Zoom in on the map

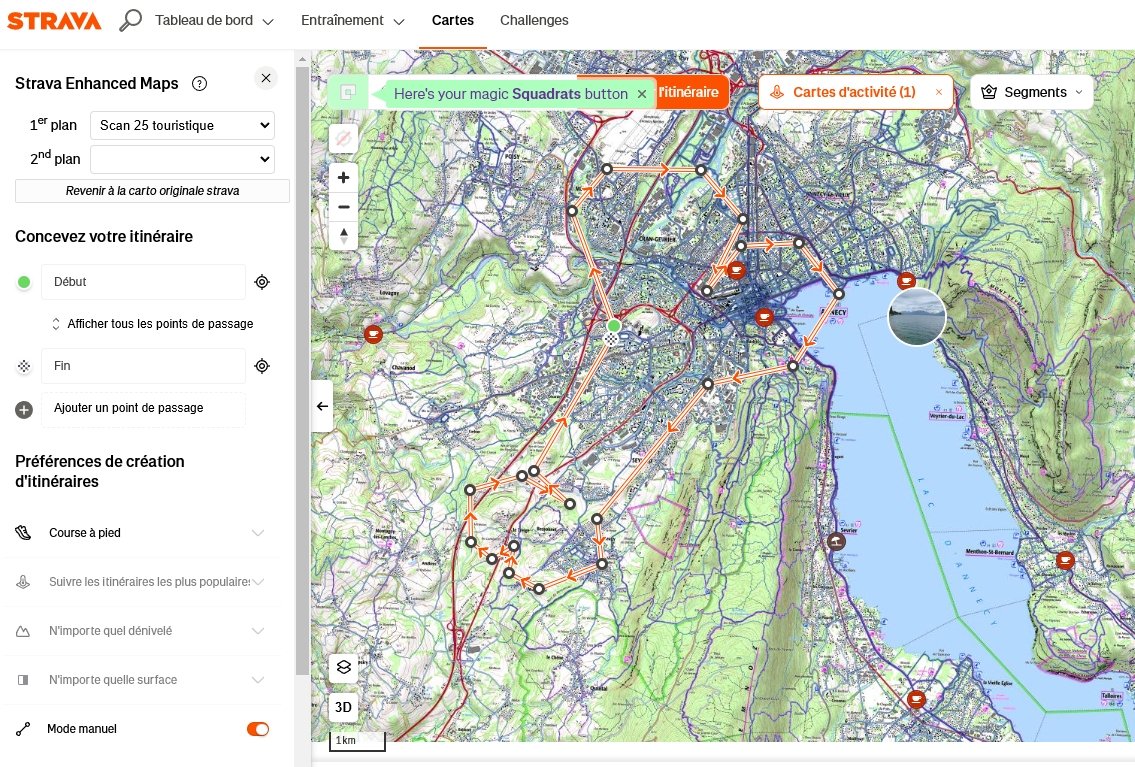tap(343, 178)
